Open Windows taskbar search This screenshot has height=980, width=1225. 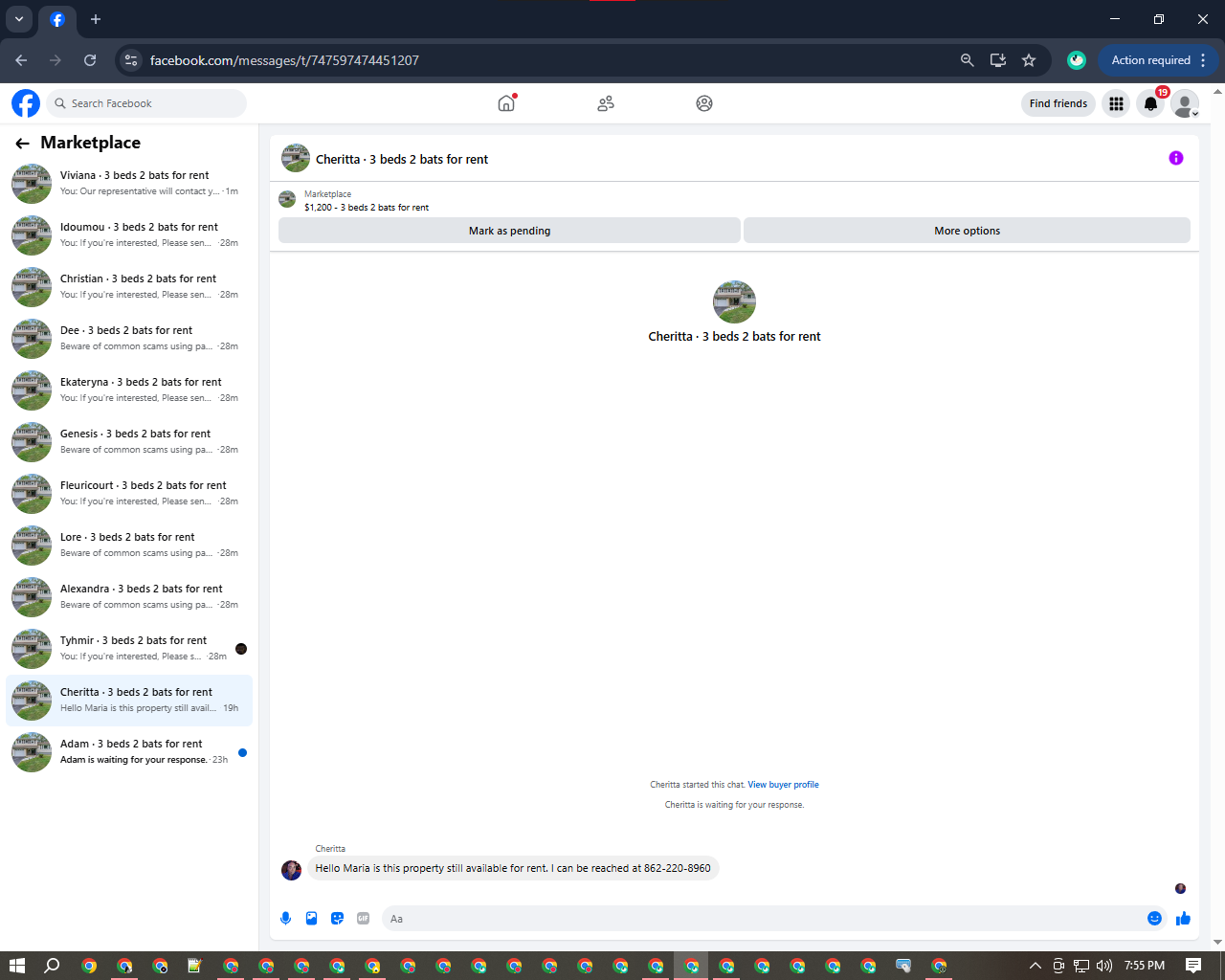tap(52, 966)
